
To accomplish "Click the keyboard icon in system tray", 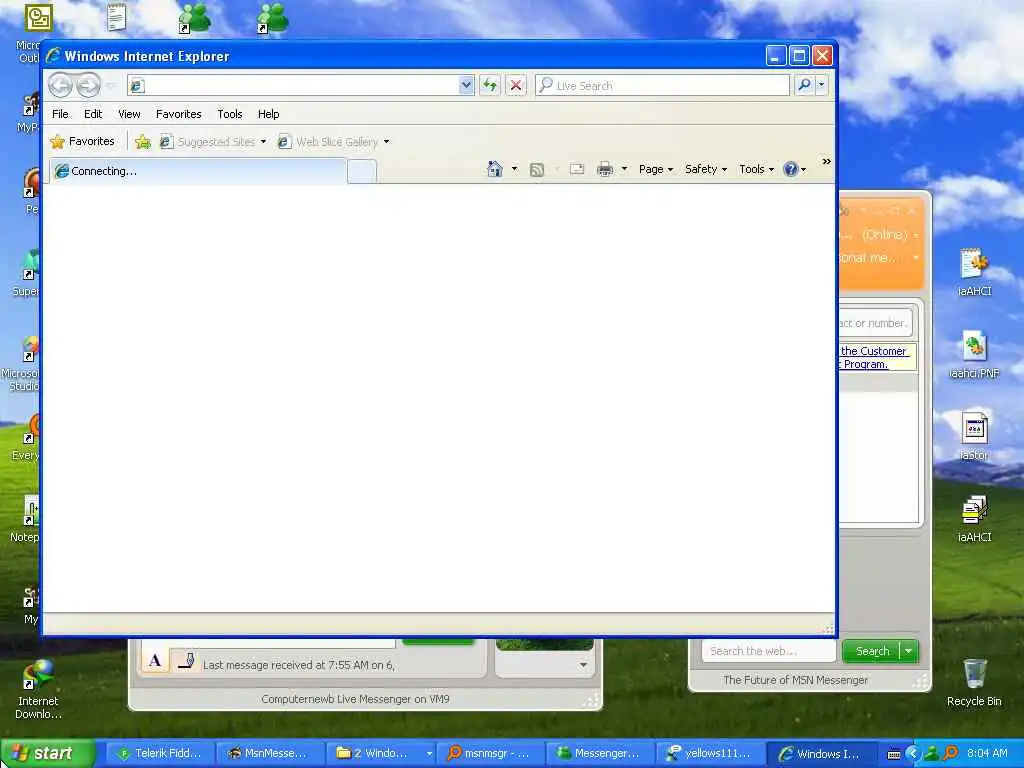I will click(894, 754).
